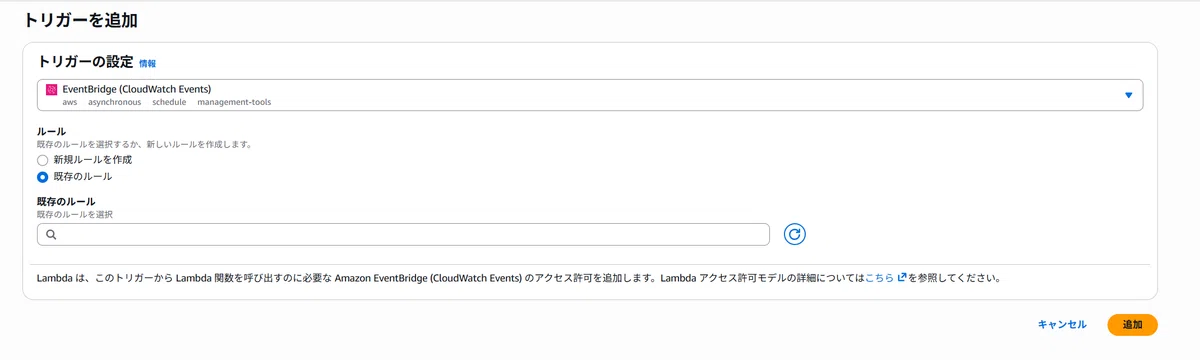Viewport: 1200px width, 360px height.
Task: Click the refresh rules circular arrow button
Action: (795, 234)
